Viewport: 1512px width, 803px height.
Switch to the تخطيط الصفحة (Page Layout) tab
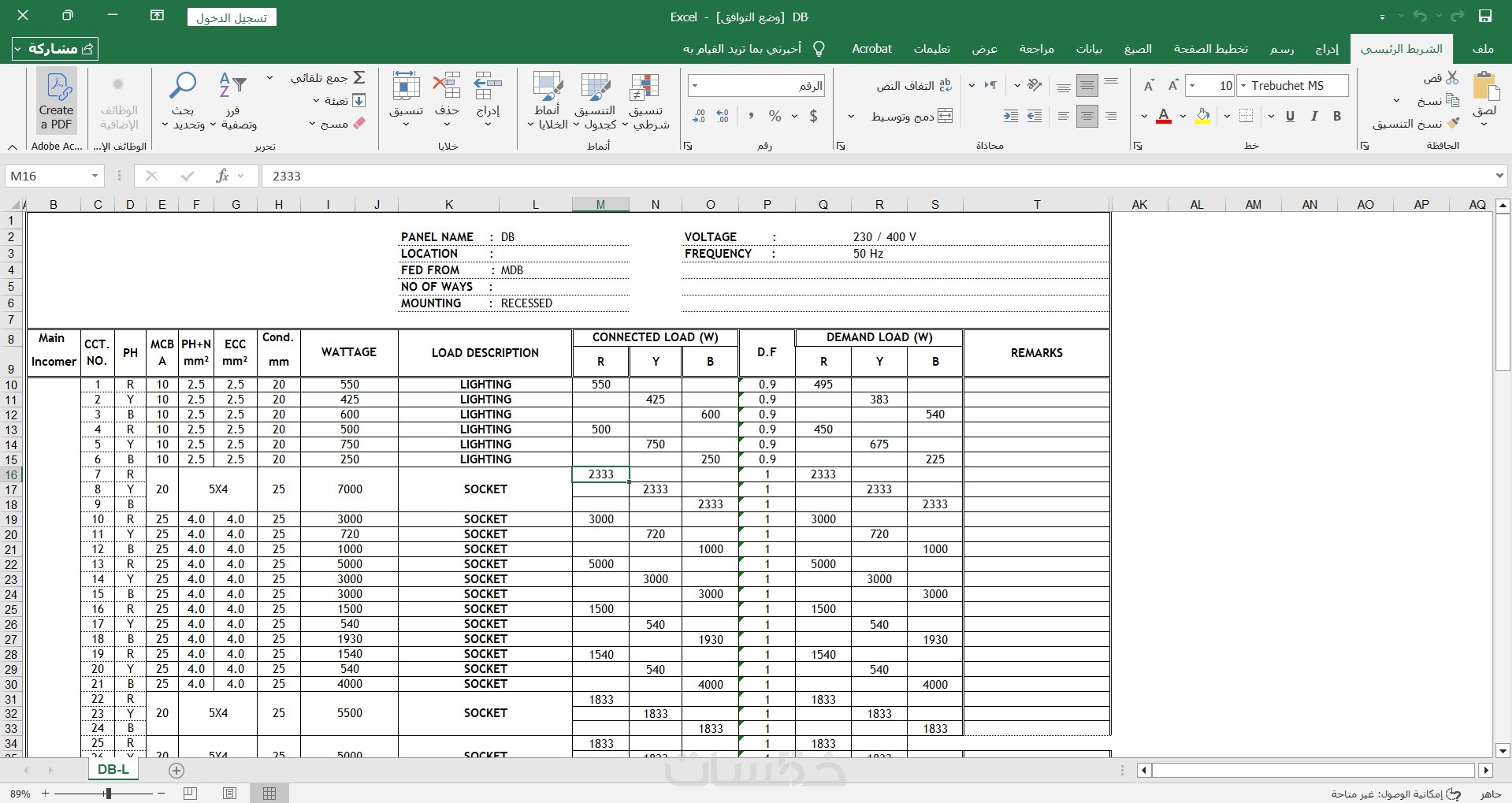point(1210,49)
